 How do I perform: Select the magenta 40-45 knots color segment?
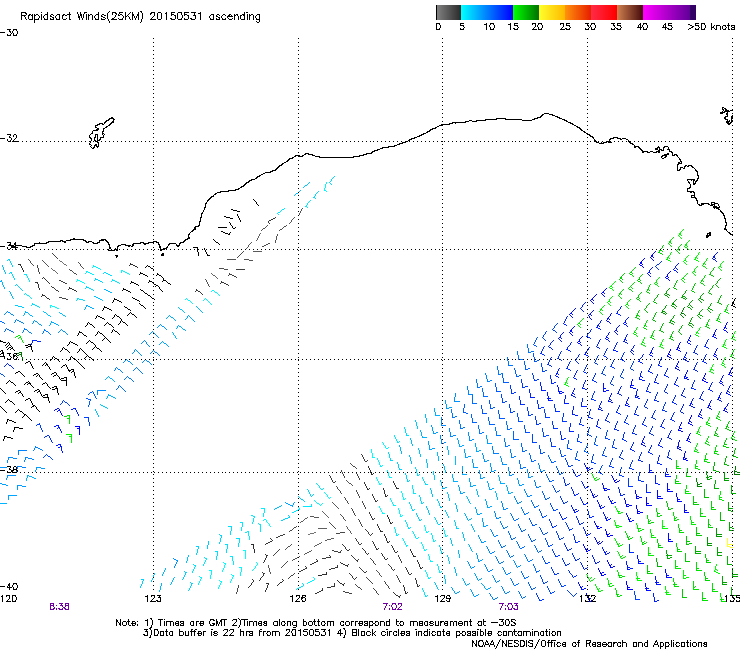pos(656,12)
